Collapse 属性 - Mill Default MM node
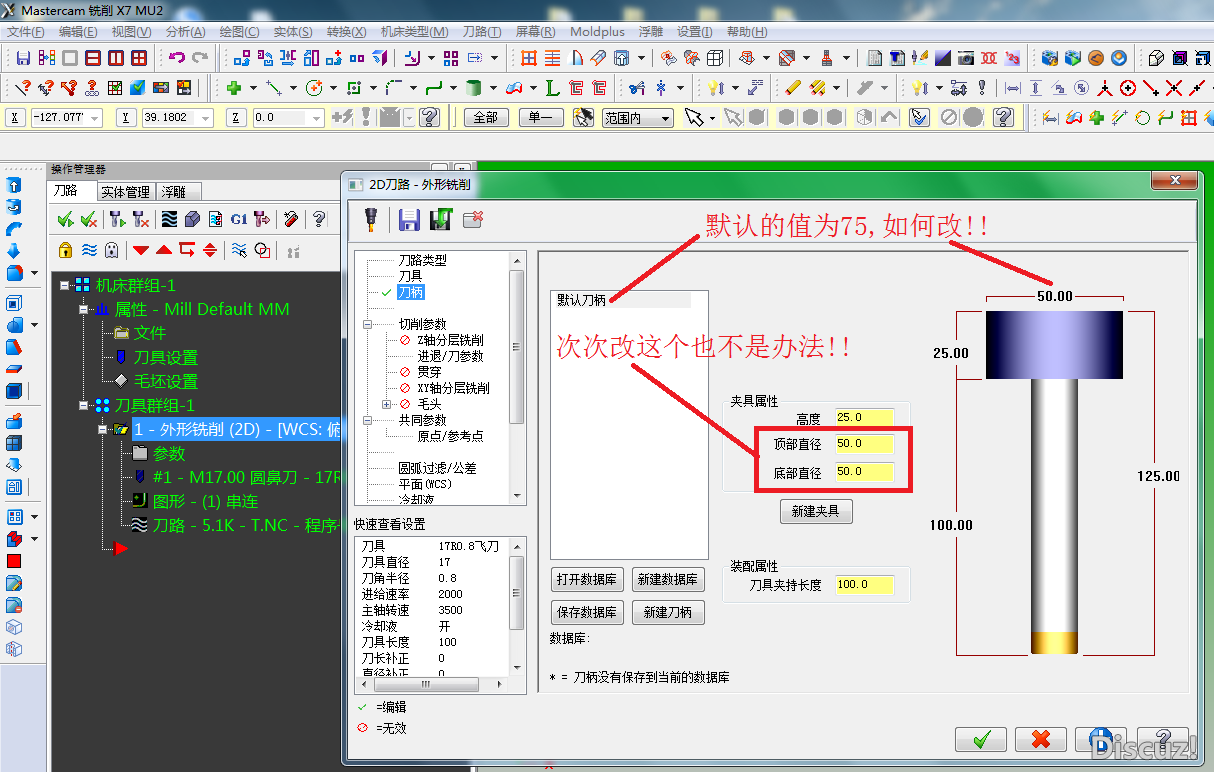The height and width of the screenshot is (772, 1214). tap(83, 309)
